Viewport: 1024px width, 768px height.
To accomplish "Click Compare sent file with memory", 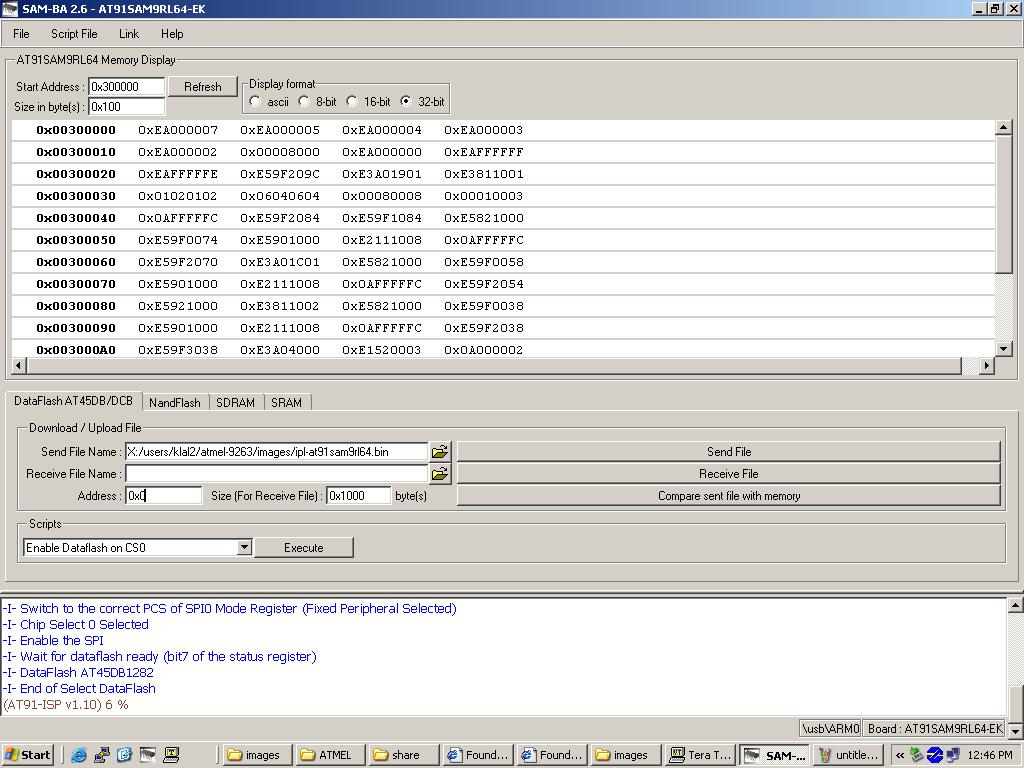I will click(x=728, y=496).
